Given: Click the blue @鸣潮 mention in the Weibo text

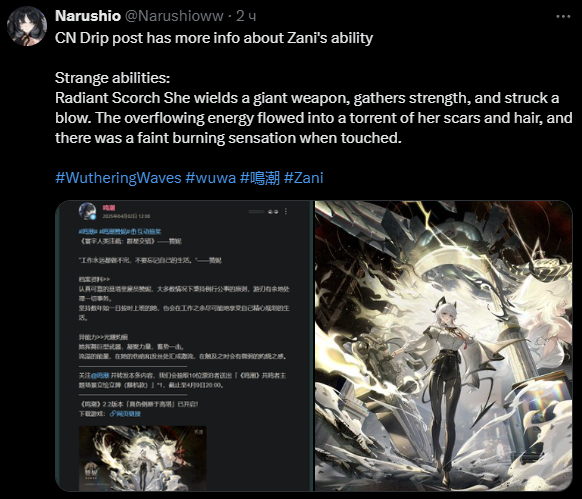Looking at the screenshot, I should 100,375.
